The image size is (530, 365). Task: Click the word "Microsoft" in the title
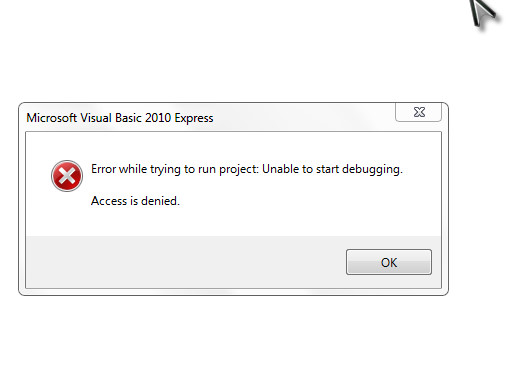(52, 118)
